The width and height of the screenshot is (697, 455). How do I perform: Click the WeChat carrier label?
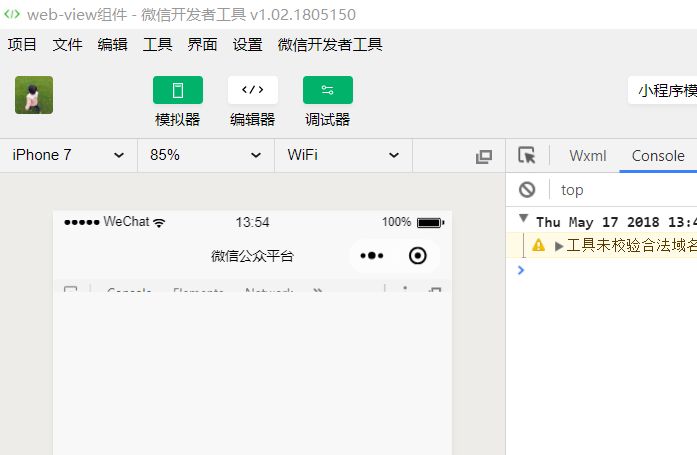tap(126, 221)
